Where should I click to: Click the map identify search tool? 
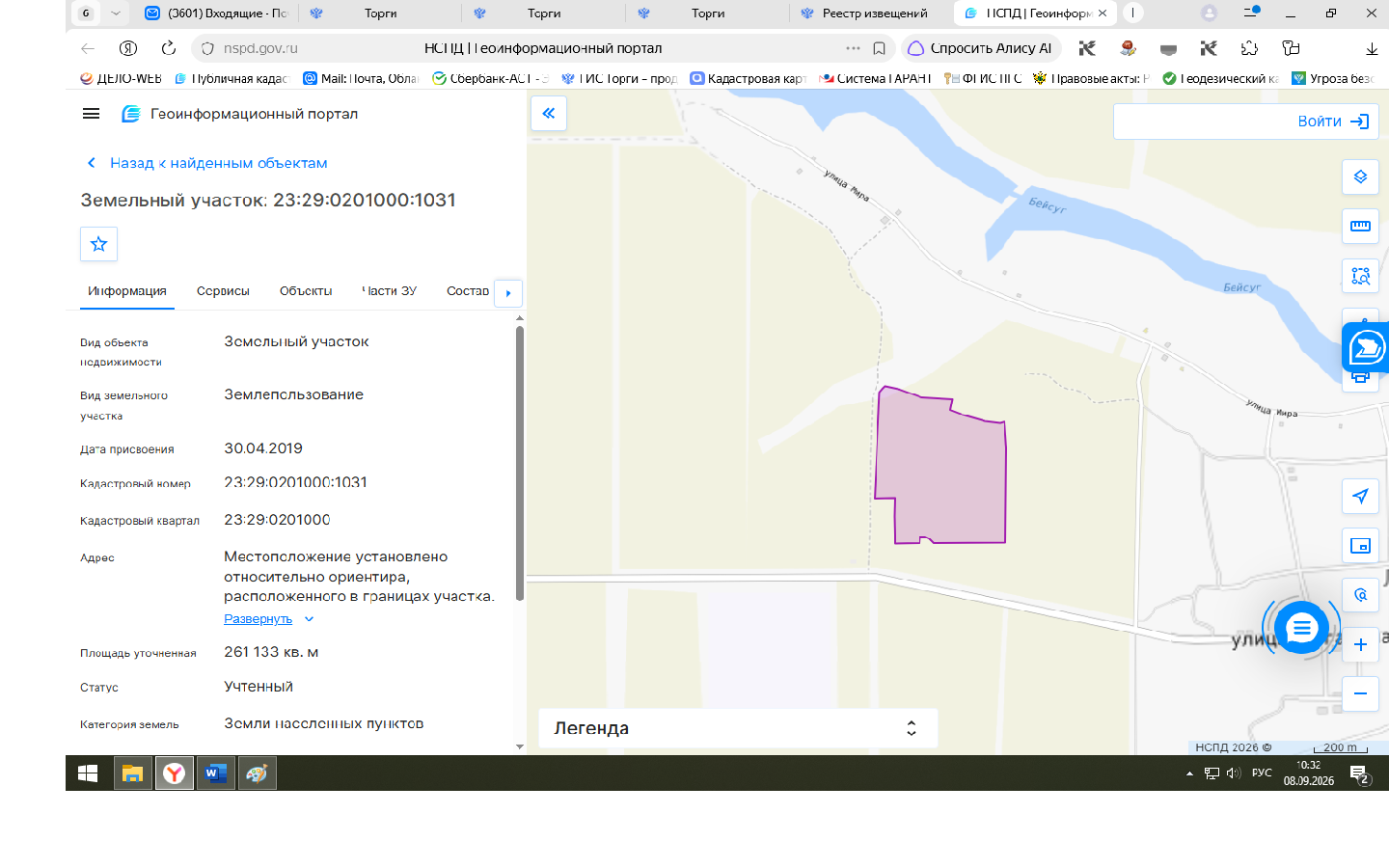click(1360, 595)
